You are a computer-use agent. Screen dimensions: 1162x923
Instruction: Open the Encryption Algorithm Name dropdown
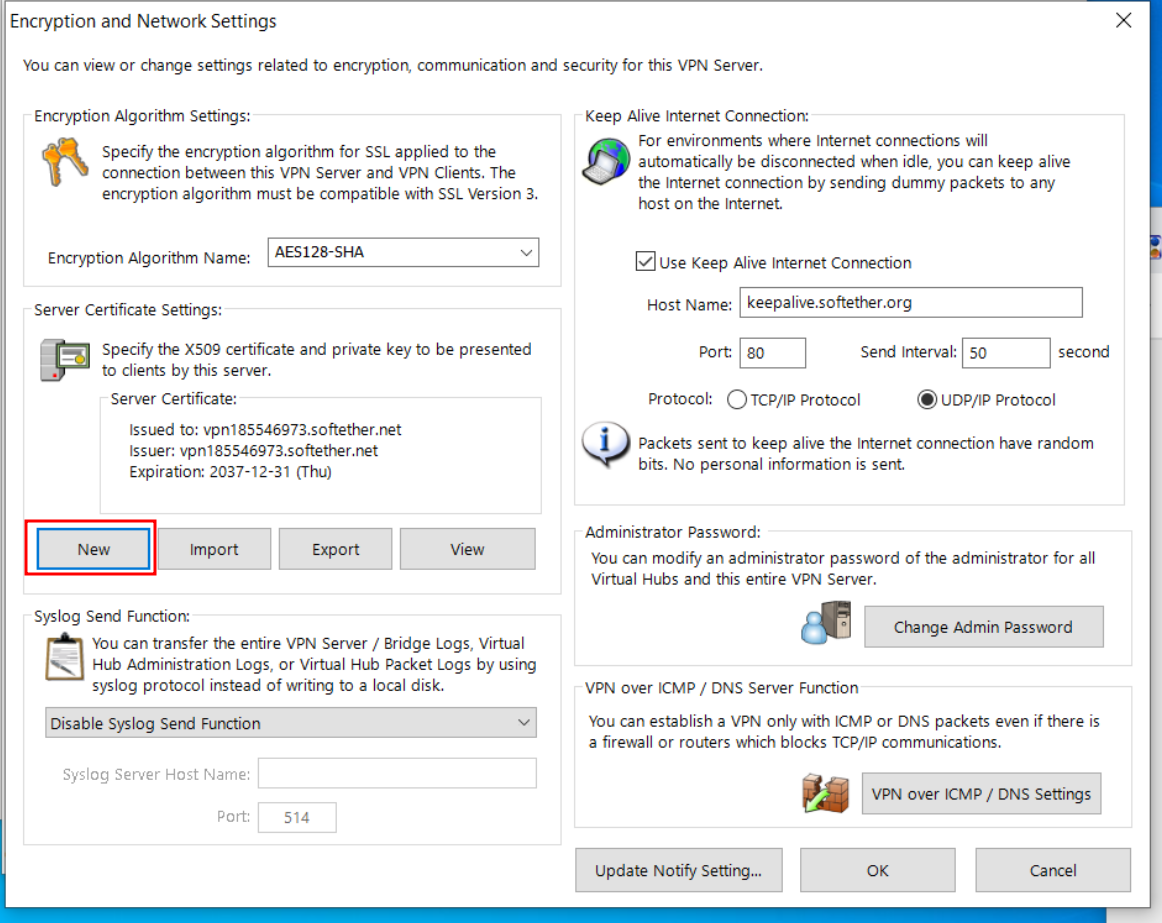tap(403, 253)
